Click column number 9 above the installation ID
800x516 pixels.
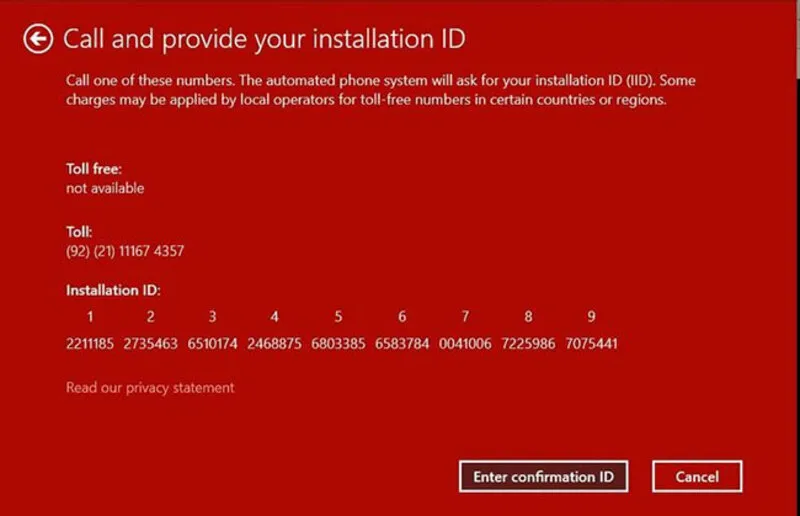click(591, 317)
